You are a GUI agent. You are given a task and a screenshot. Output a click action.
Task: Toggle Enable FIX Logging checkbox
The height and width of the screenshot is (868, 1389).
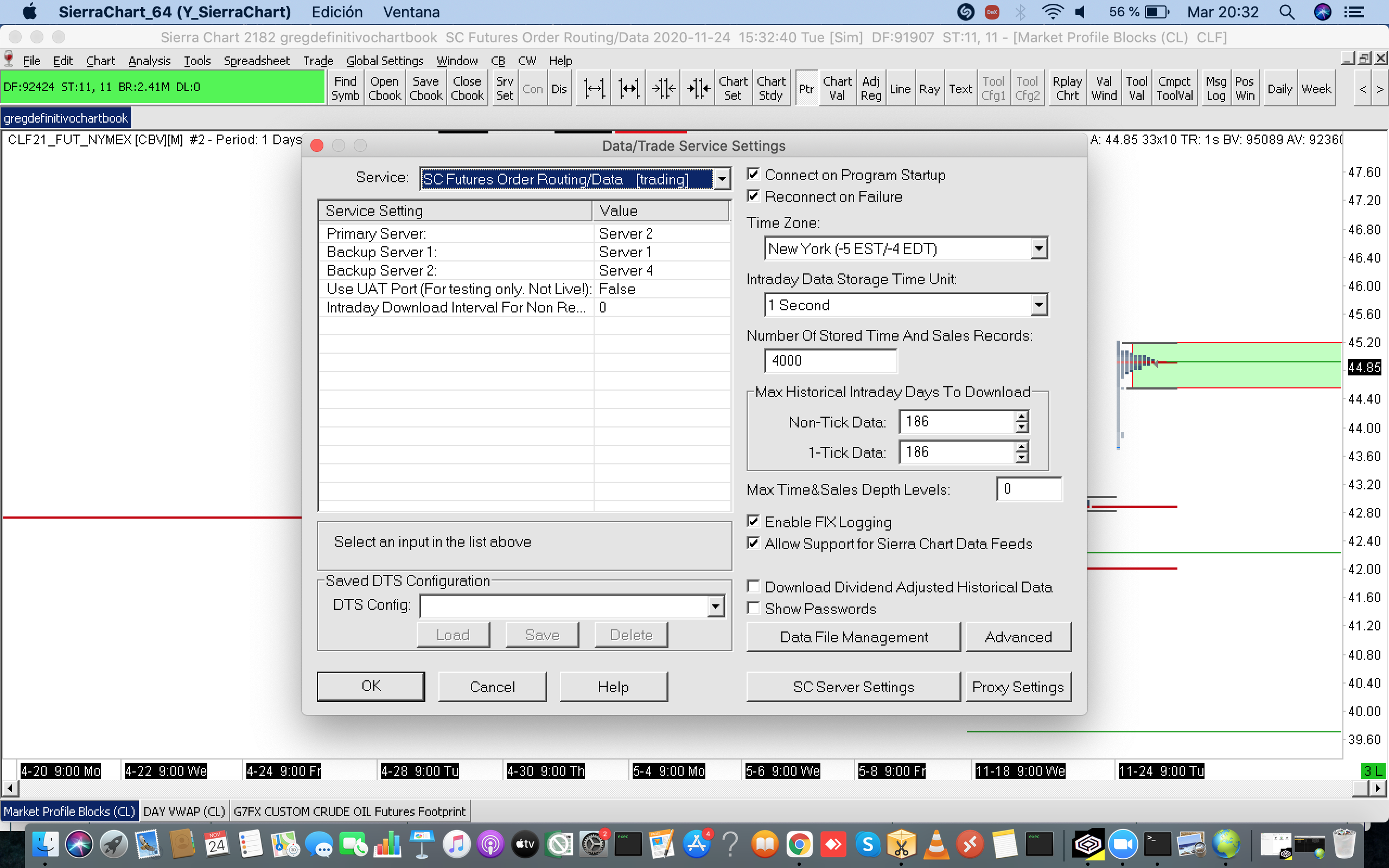tap(754, 521)
